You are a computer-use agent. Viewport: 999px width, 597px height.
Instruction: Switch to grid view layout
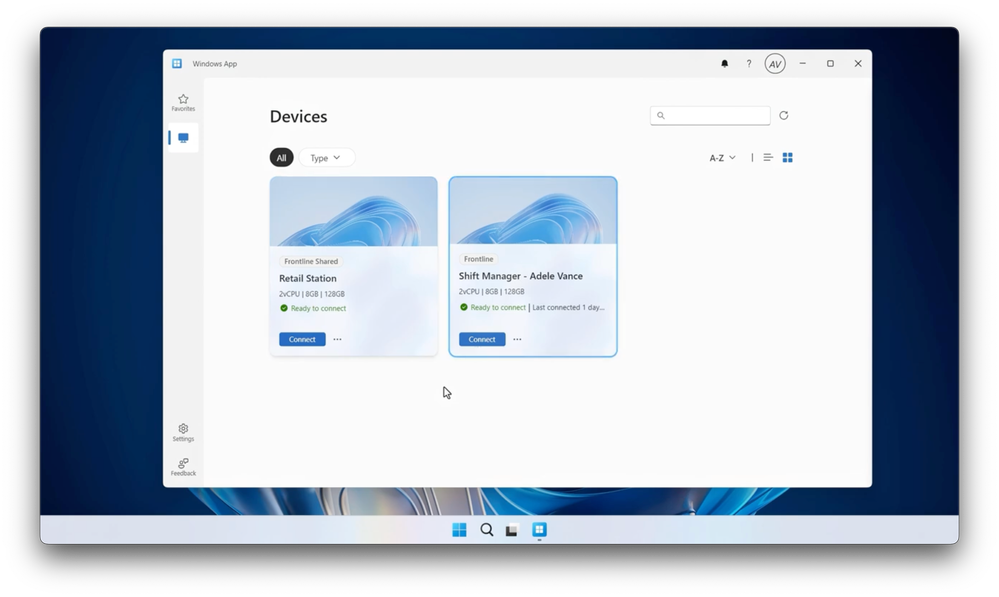(787, 157)
